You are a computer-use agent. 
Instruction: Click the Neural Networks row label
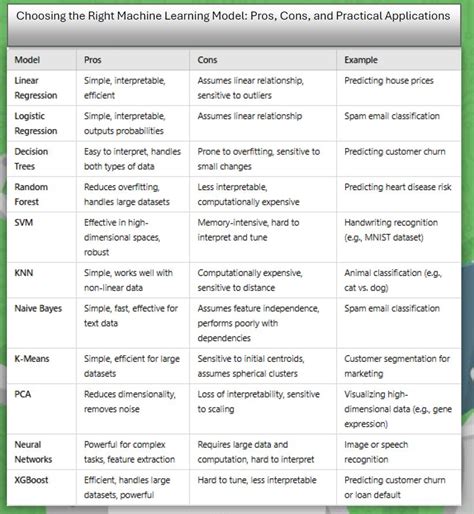tap(33, 452)
